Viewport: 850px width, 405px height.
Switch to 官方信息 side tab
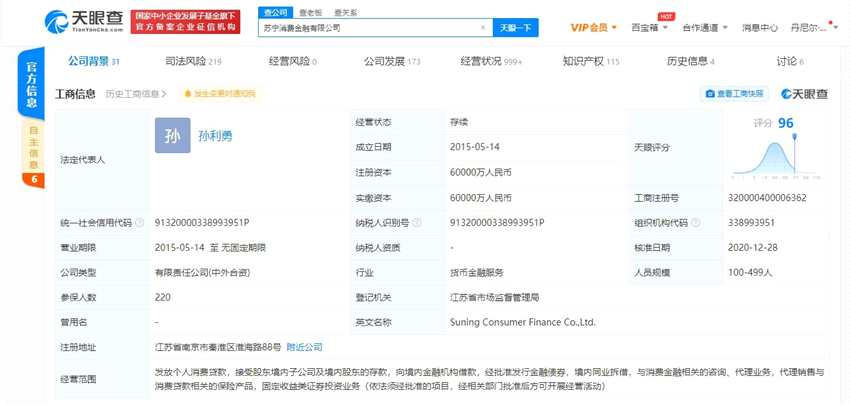pos(32,83)
